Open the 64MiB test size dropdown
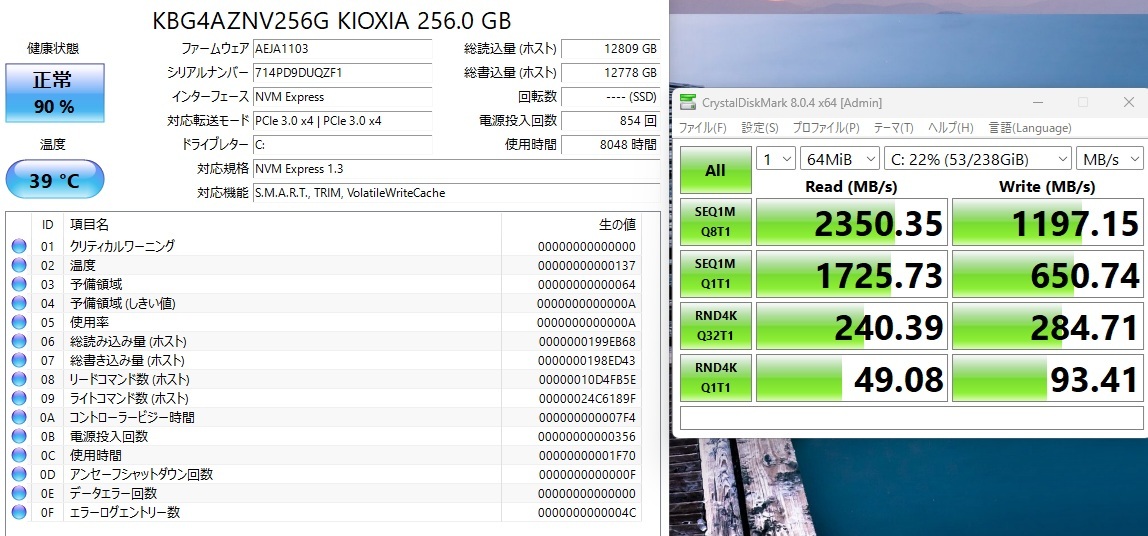The image size is (1148, 536). tap(840, 159)
